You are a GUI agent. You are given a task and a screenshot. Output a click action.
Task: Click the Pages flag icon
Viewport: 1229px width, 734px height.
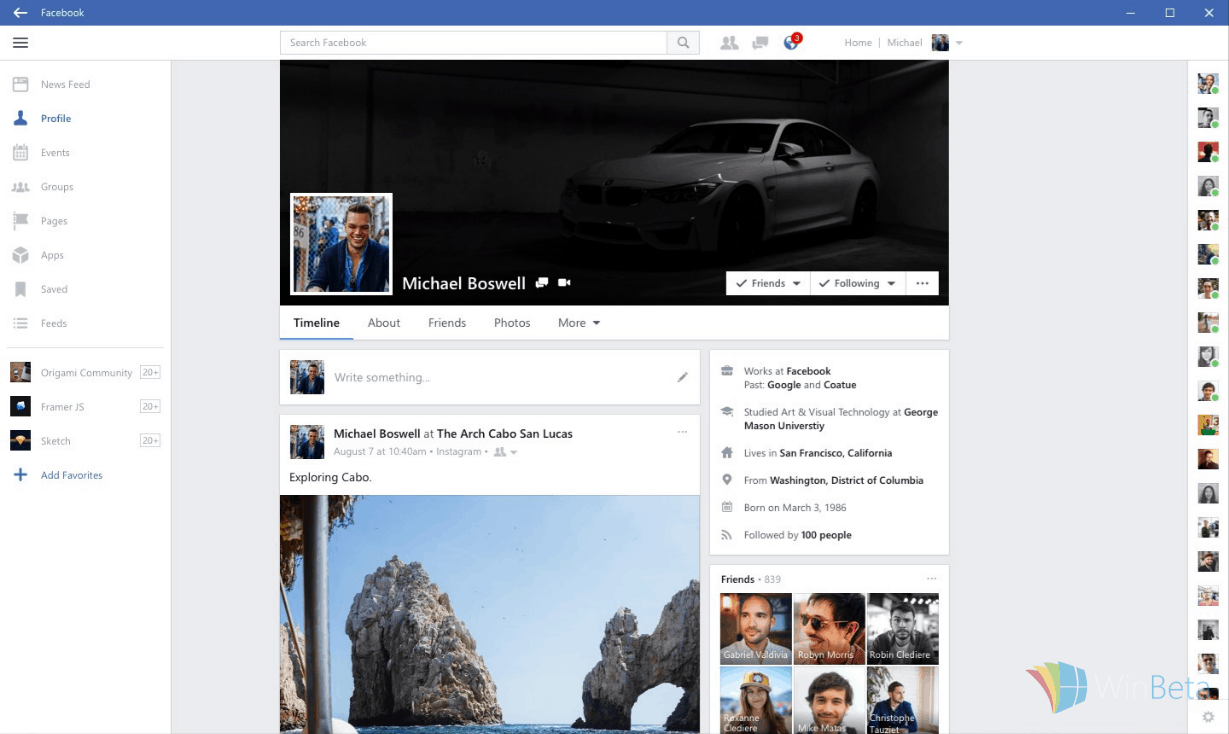[x=20, y=221]
